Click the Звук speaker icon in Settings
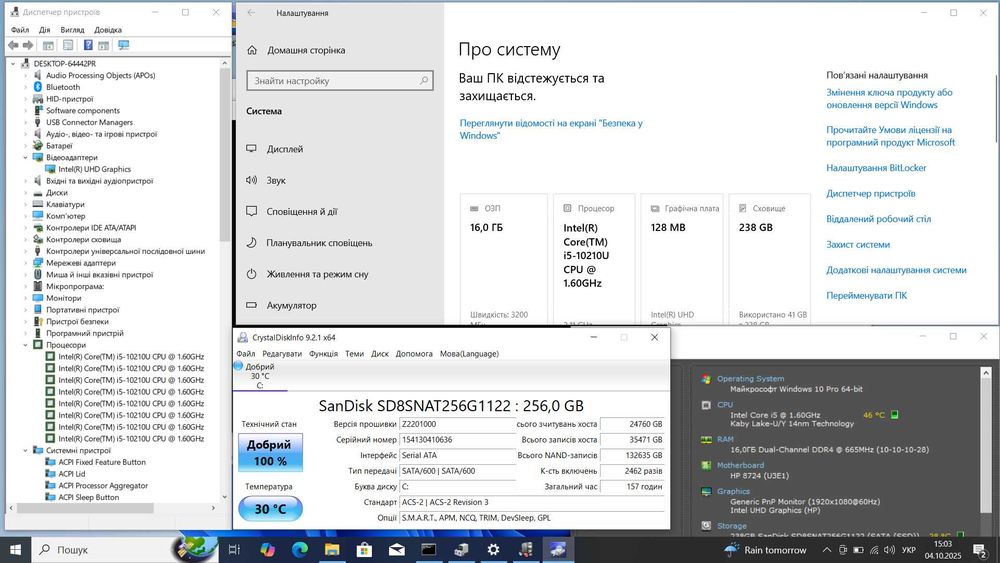The image size is (1000, 563). pos(251,180)
